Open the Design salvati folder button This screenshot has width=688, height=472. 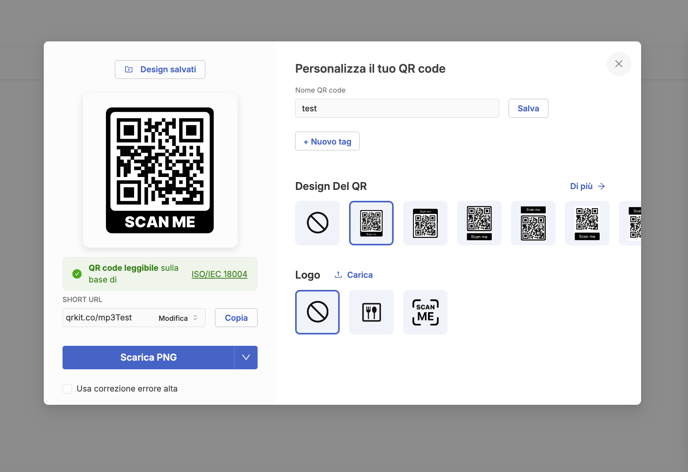(160, 69)
